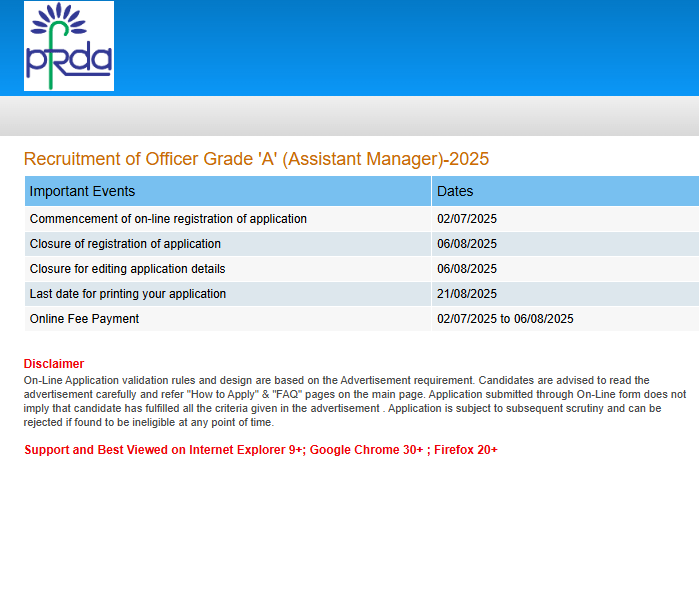This screenshot has height=614, width=699.
Task: Click the Important Events column header
Action: click(x=82, y=191)
